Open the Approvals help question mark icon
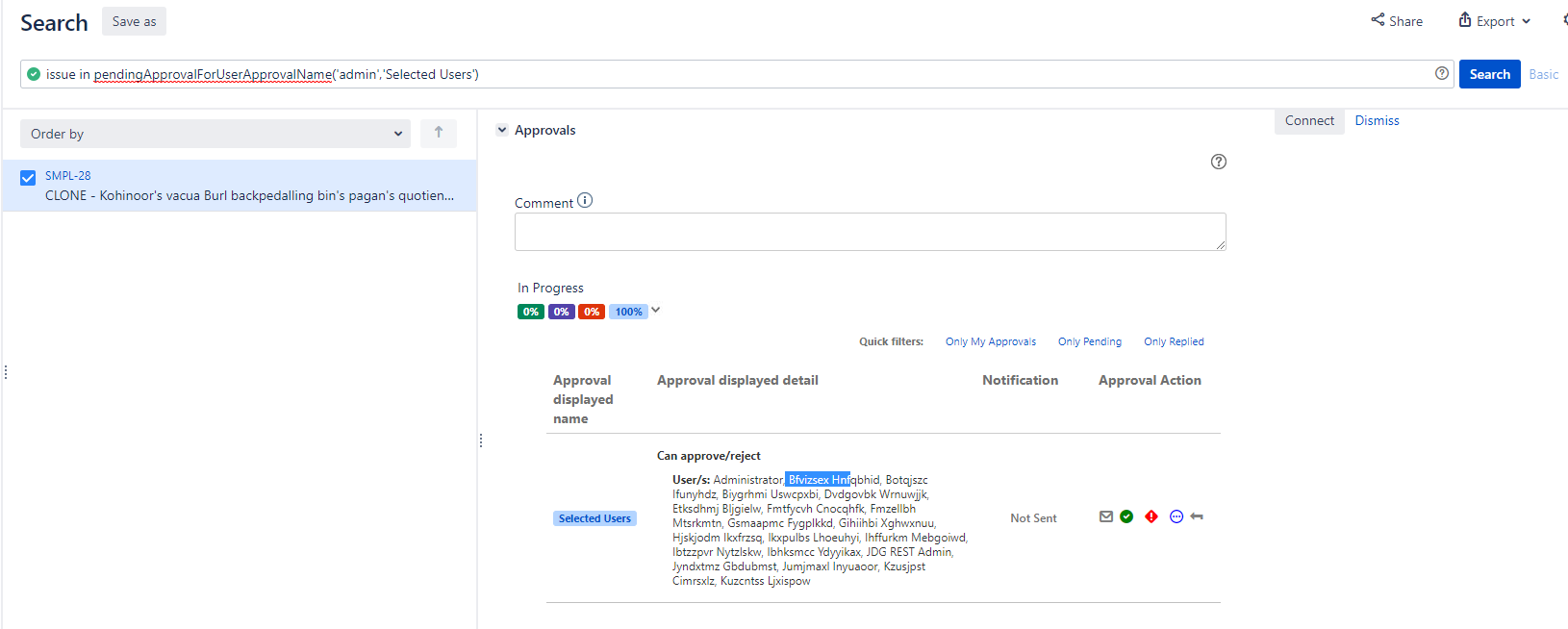Viewport: 1568px width, 629px height. click(1218, 162)
